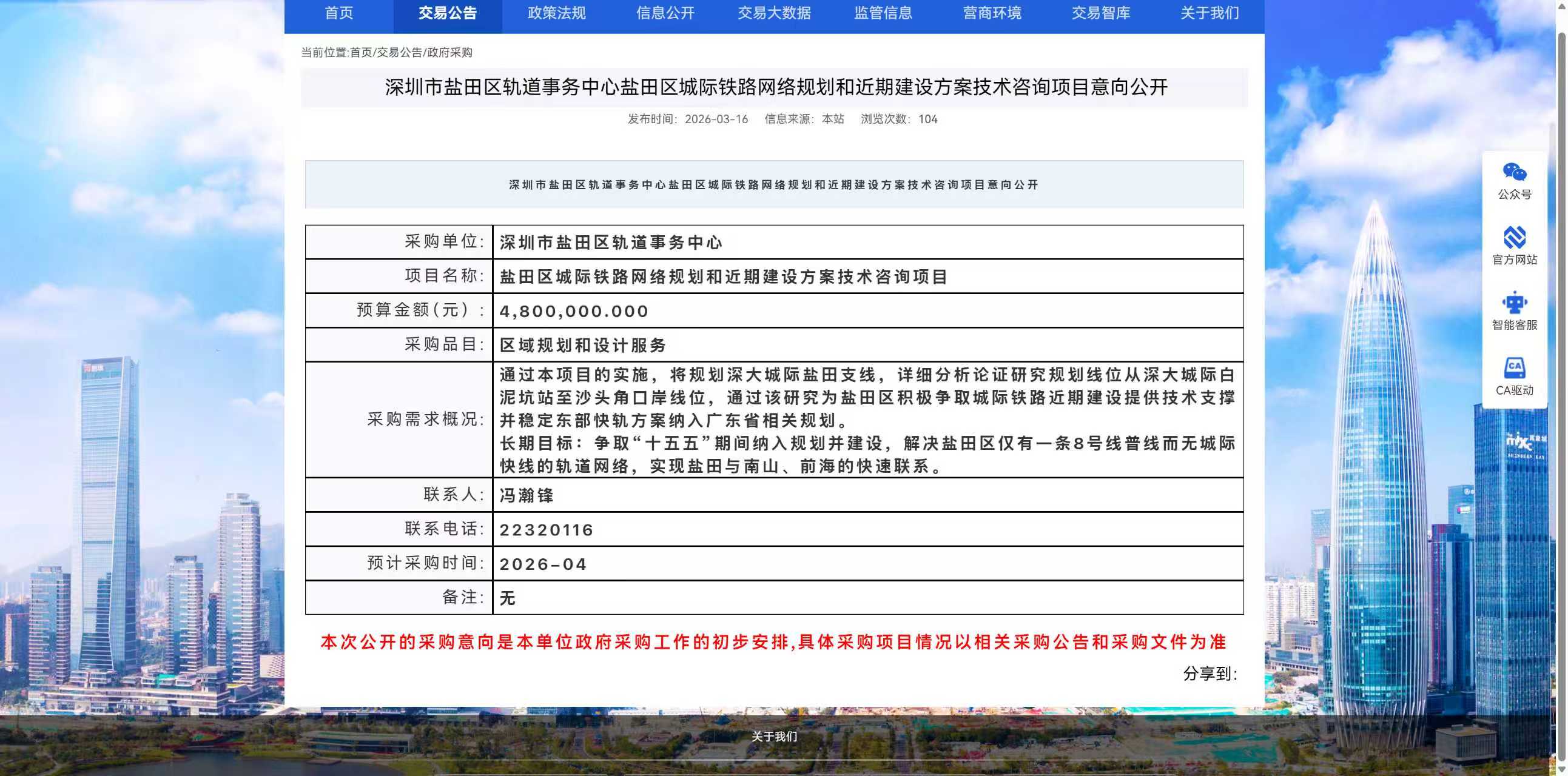This screenshot has width=1568, height=776.
Task: Navigate to 关于我们 in top navigation
Action: [1209, 13]
